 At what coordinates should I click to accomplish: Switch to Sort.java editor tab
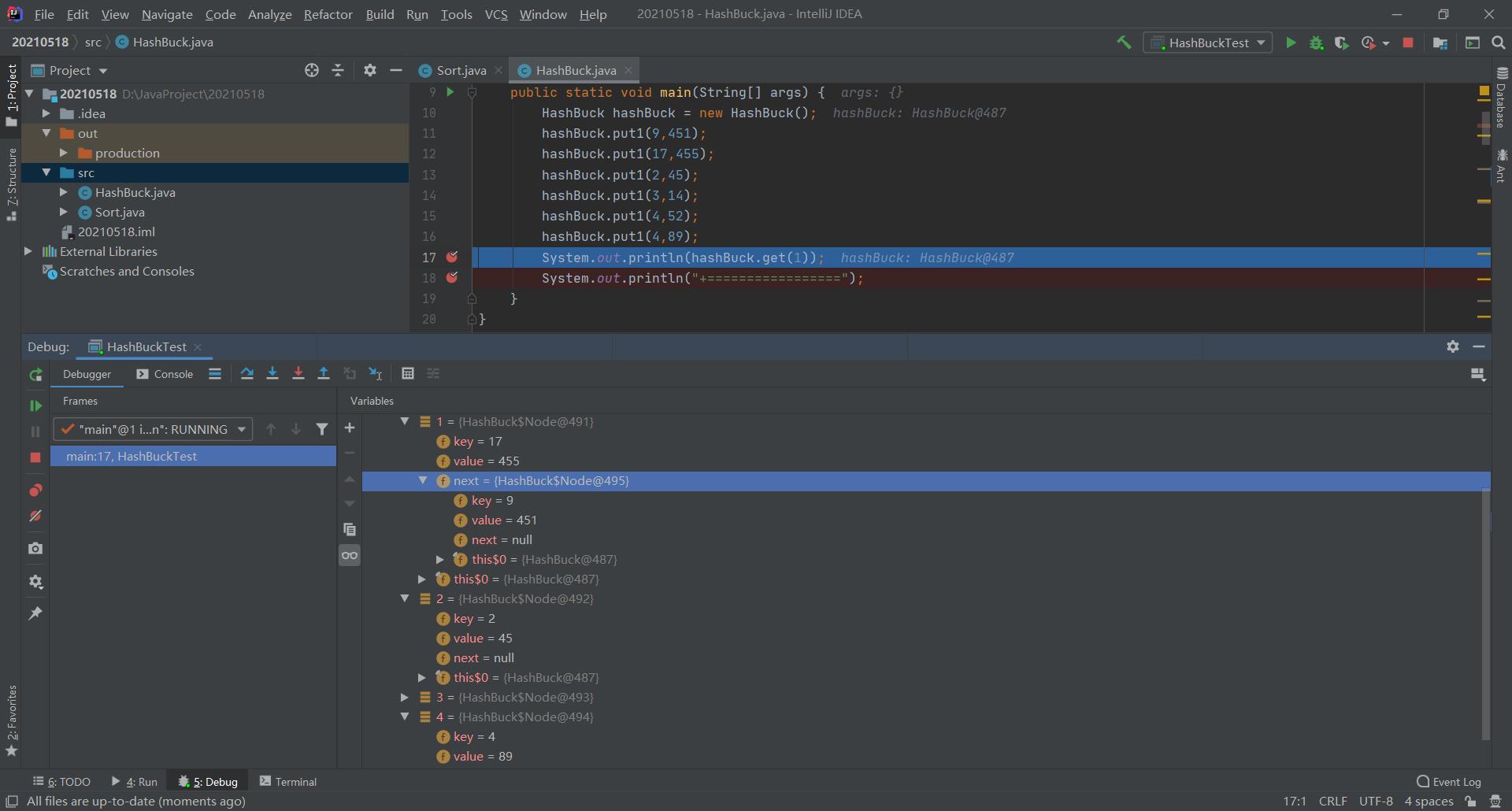(x=461, y=70)
